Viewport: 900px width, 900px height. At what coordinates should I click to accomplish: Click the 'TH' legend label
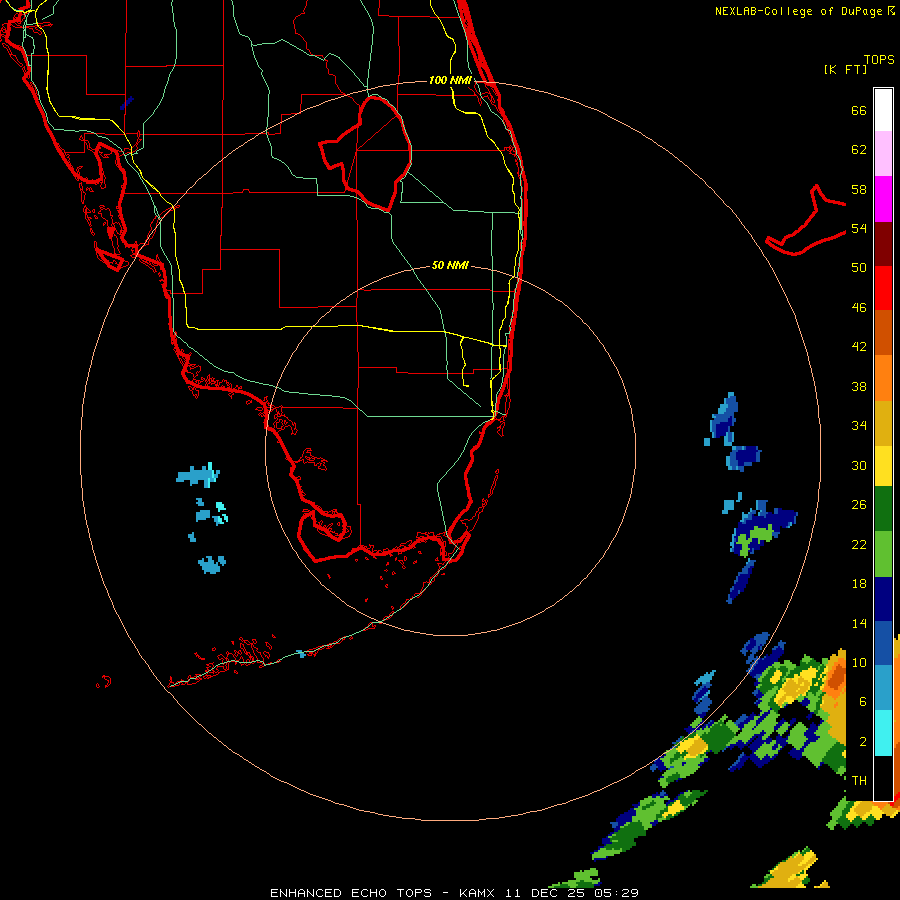(859, 780)
